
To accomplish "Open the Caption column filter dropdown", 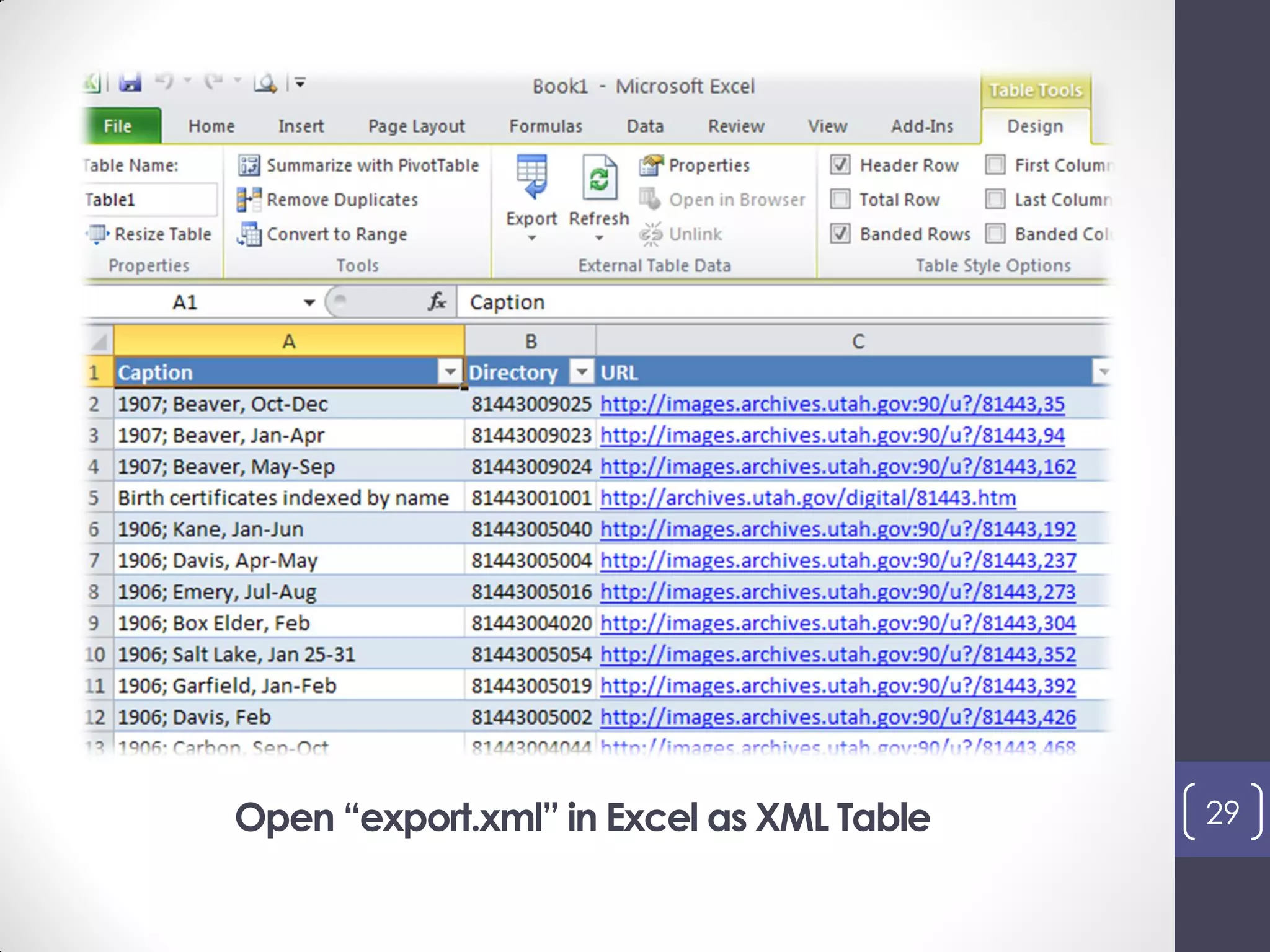I will pyautogui.click(x=450, y=372).
